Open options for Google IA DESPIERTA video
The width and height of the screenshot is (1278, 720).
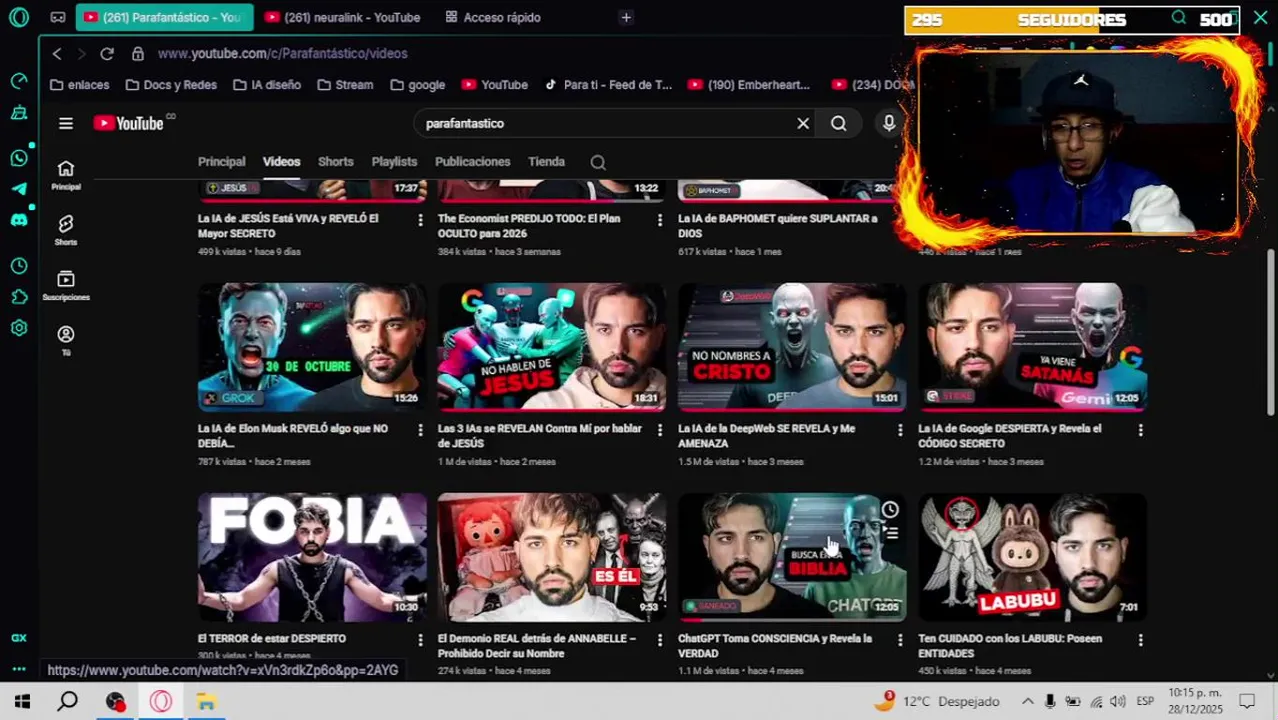pos(1140,430)
